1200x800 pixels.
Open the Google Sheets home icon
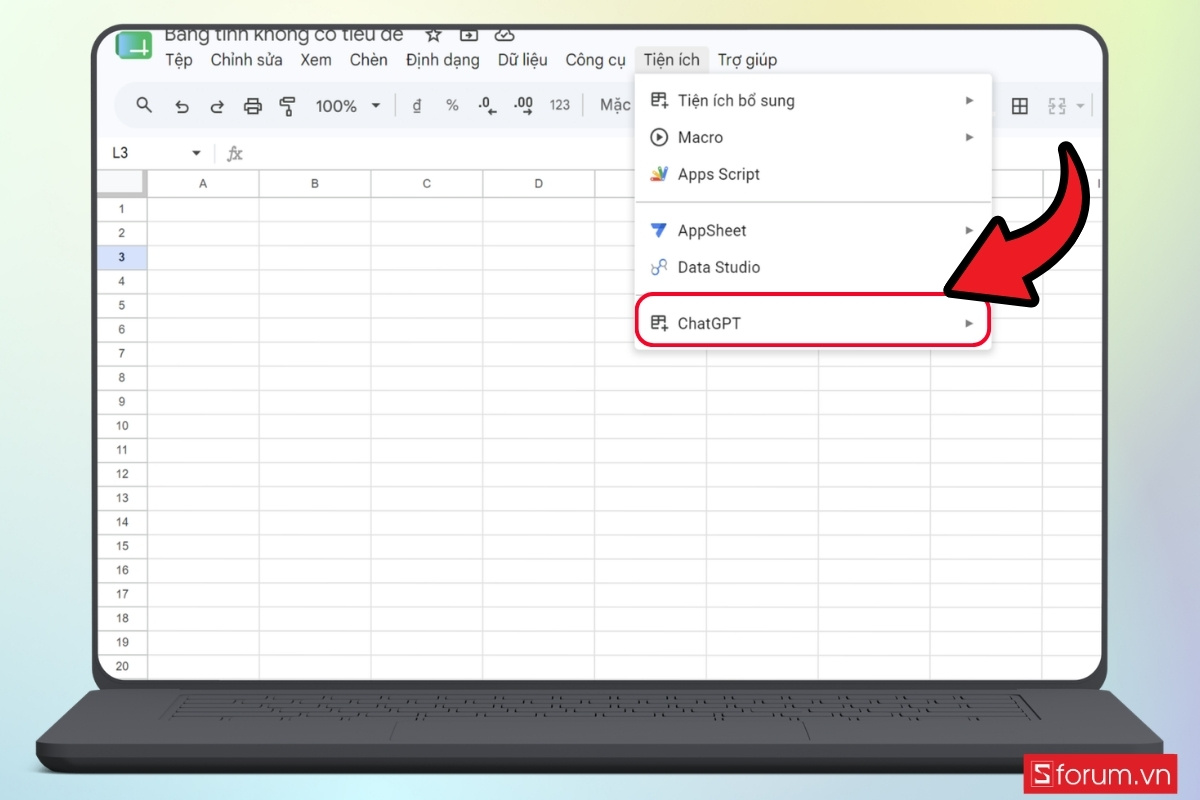[134, 44]
